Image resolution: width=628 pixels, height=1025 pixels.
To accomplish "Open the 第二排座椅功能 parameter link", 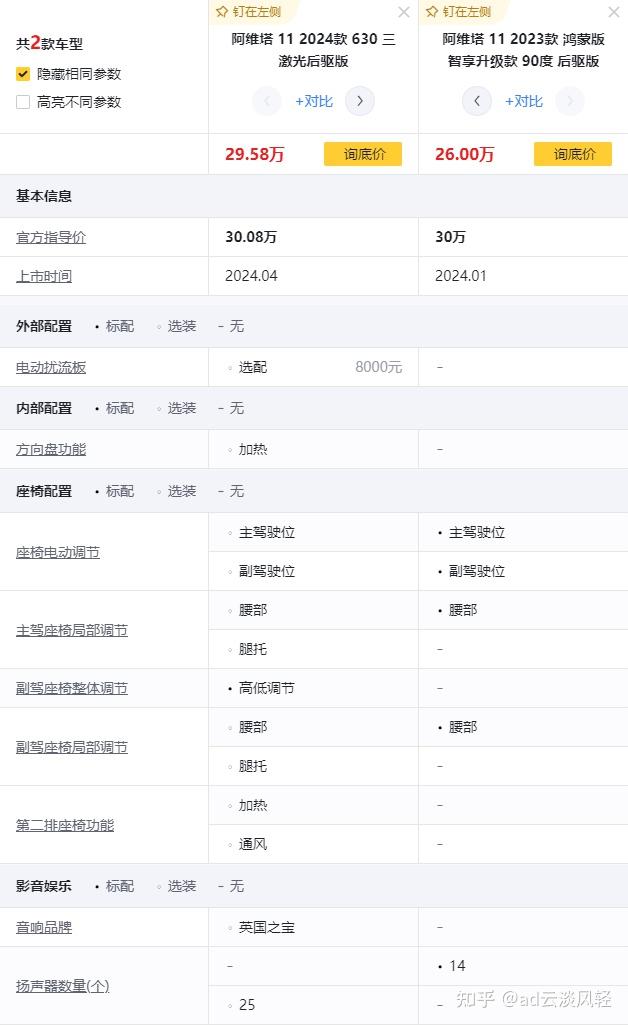I will point(65,825).
